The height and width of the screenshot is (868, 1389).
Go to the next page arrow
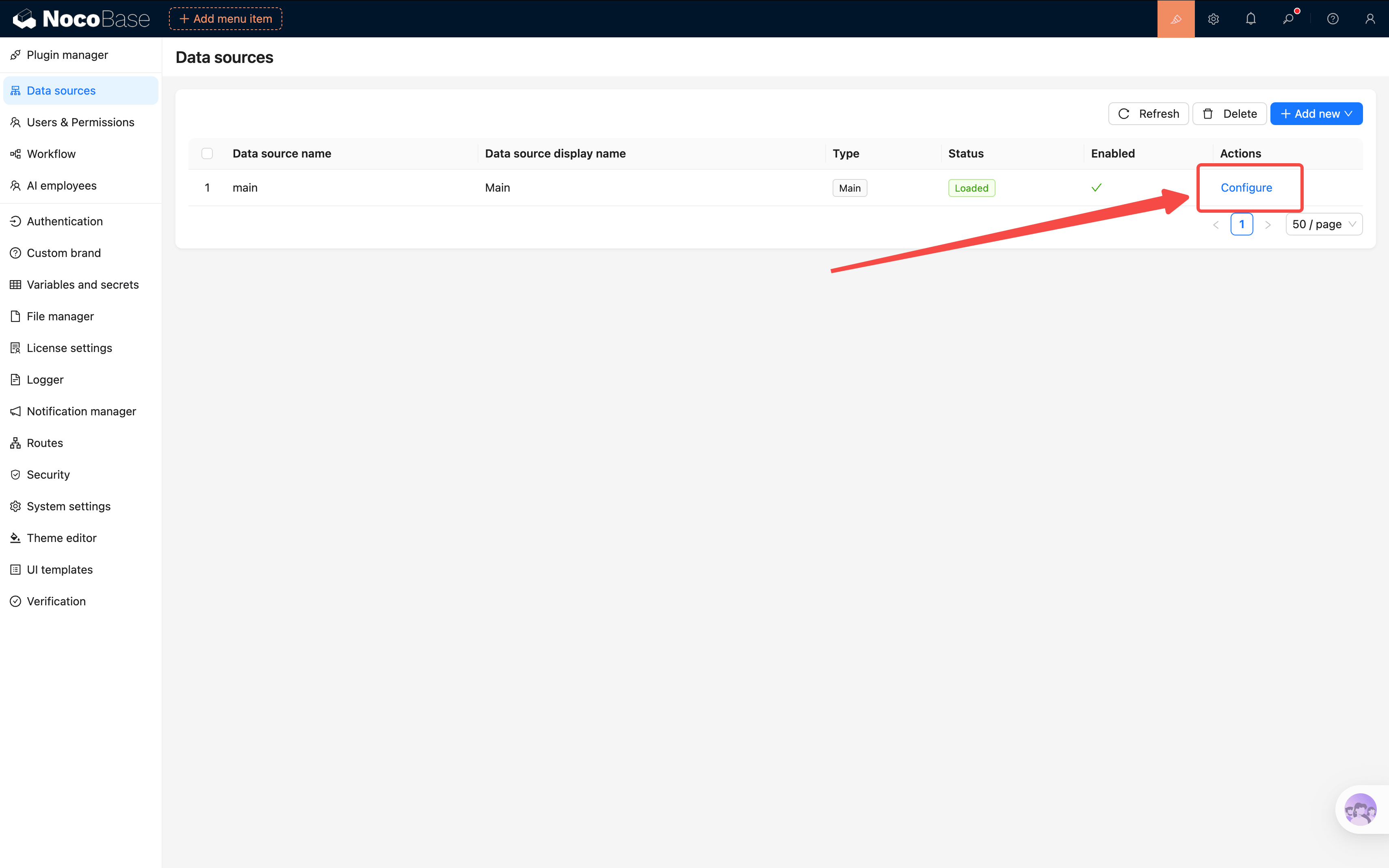click(x=1268, y=225)
